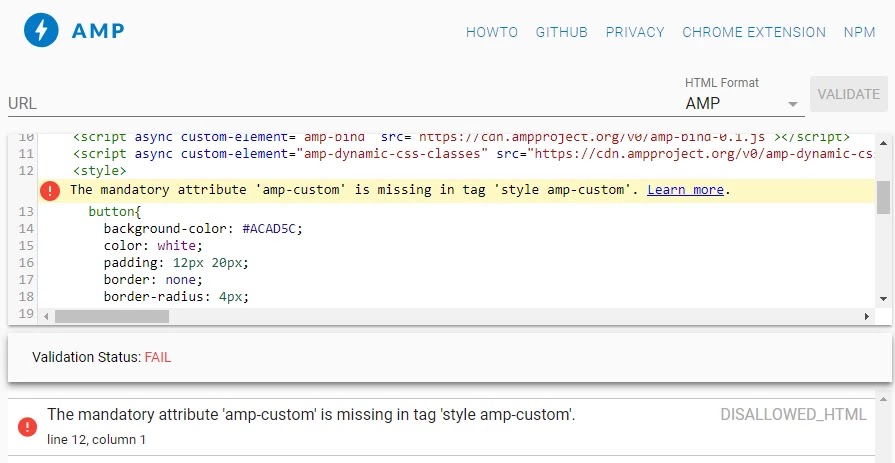Click line number 18 in the gutter
This screenshot has width=895, height=463.
click(26, 296)
